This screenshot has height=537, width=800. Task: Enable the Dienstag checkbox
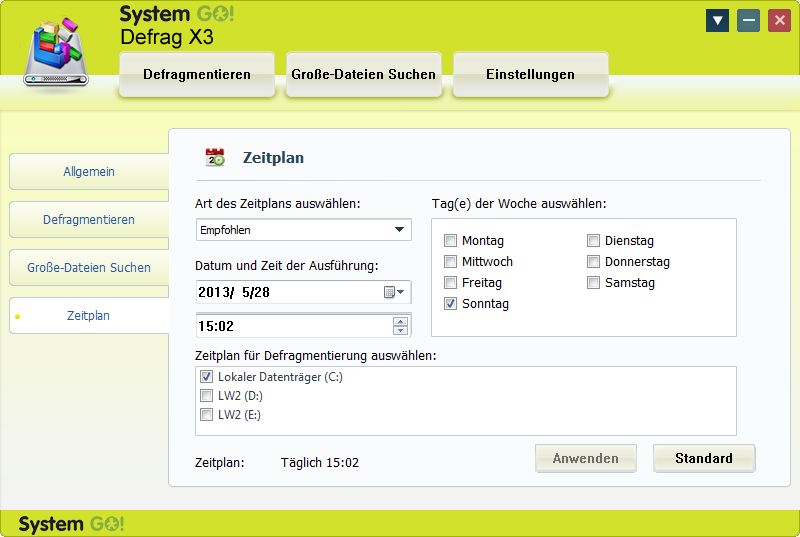point(593,240)
